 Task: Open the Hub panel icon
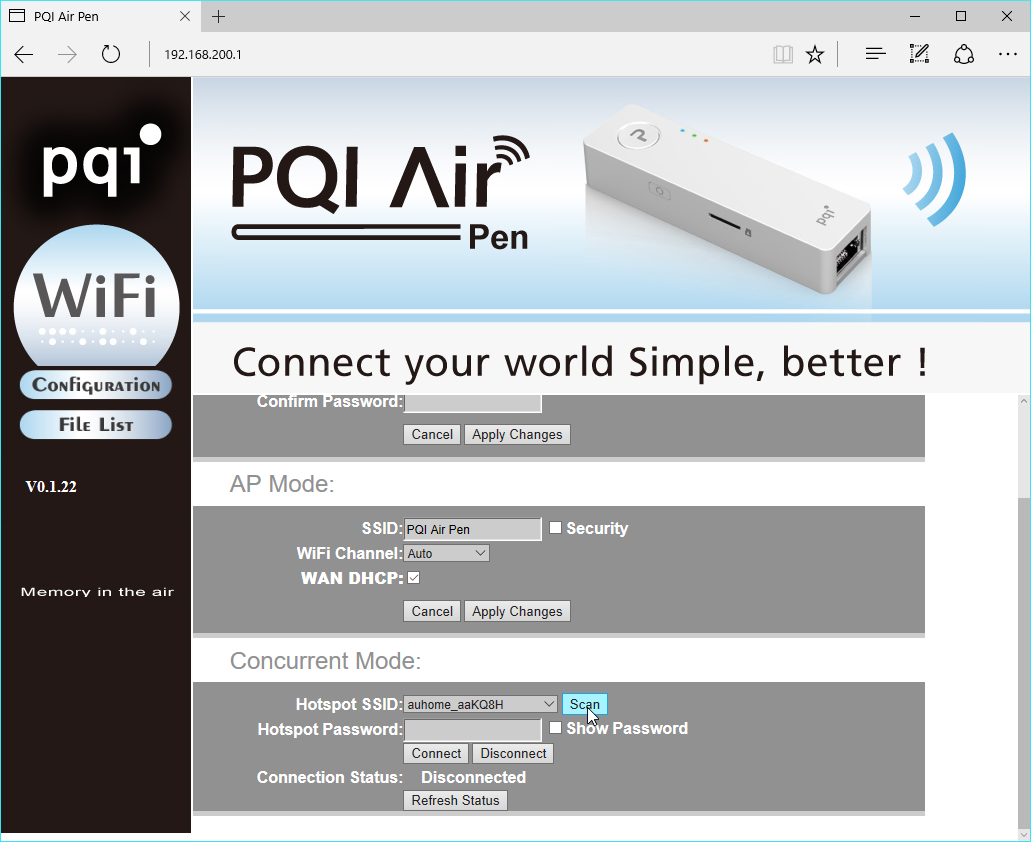875,54
